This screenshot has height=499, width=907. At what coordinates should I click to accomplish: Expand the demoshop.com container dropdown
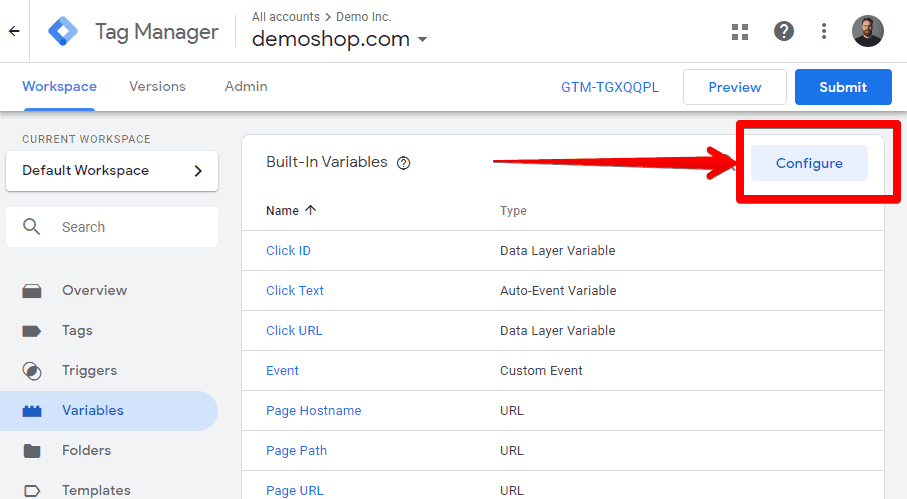(x=423, y=39)
